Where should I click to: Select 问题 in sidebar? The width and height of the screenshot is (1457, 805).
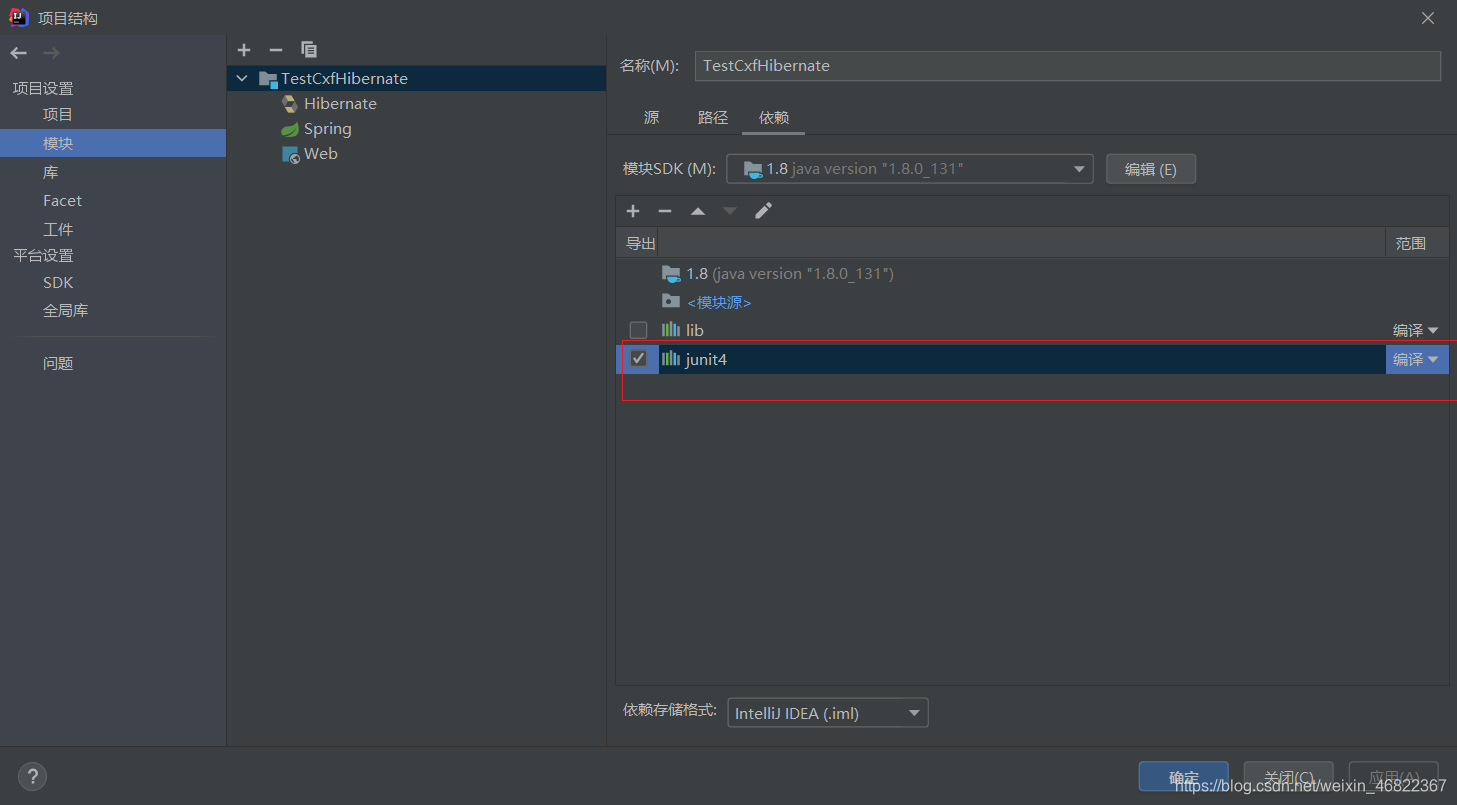click(58, 364)
